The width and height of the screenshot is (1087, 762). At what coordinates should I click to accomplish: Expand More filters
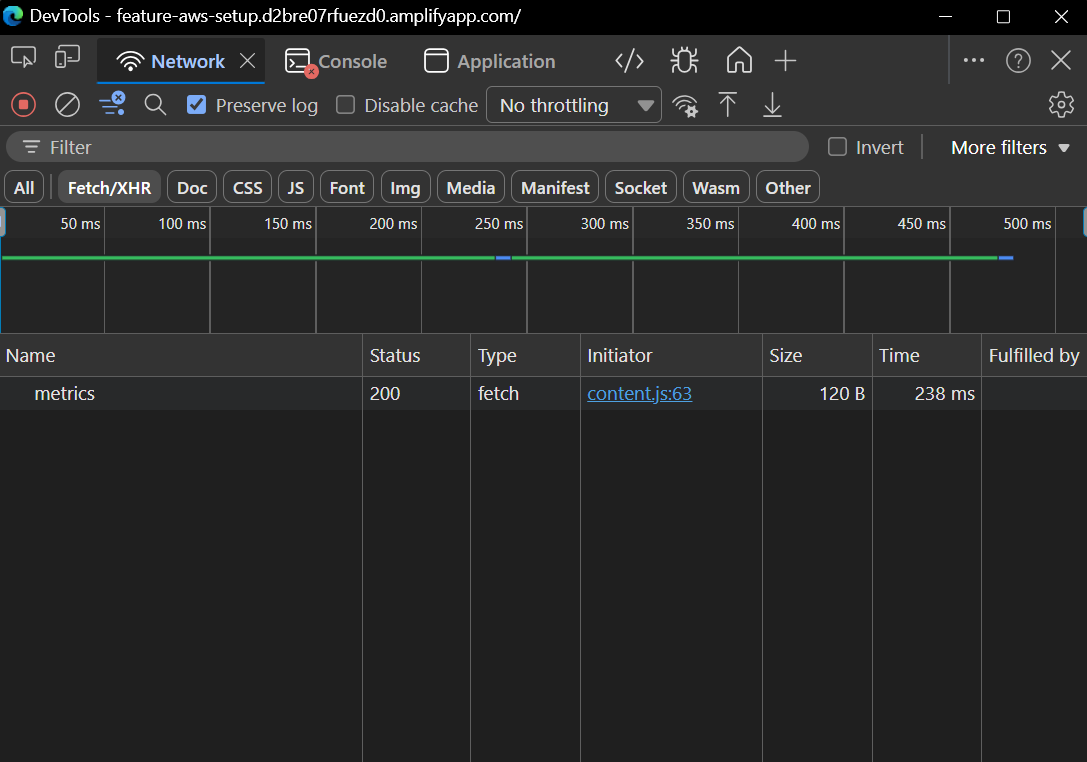[1009, 146]
